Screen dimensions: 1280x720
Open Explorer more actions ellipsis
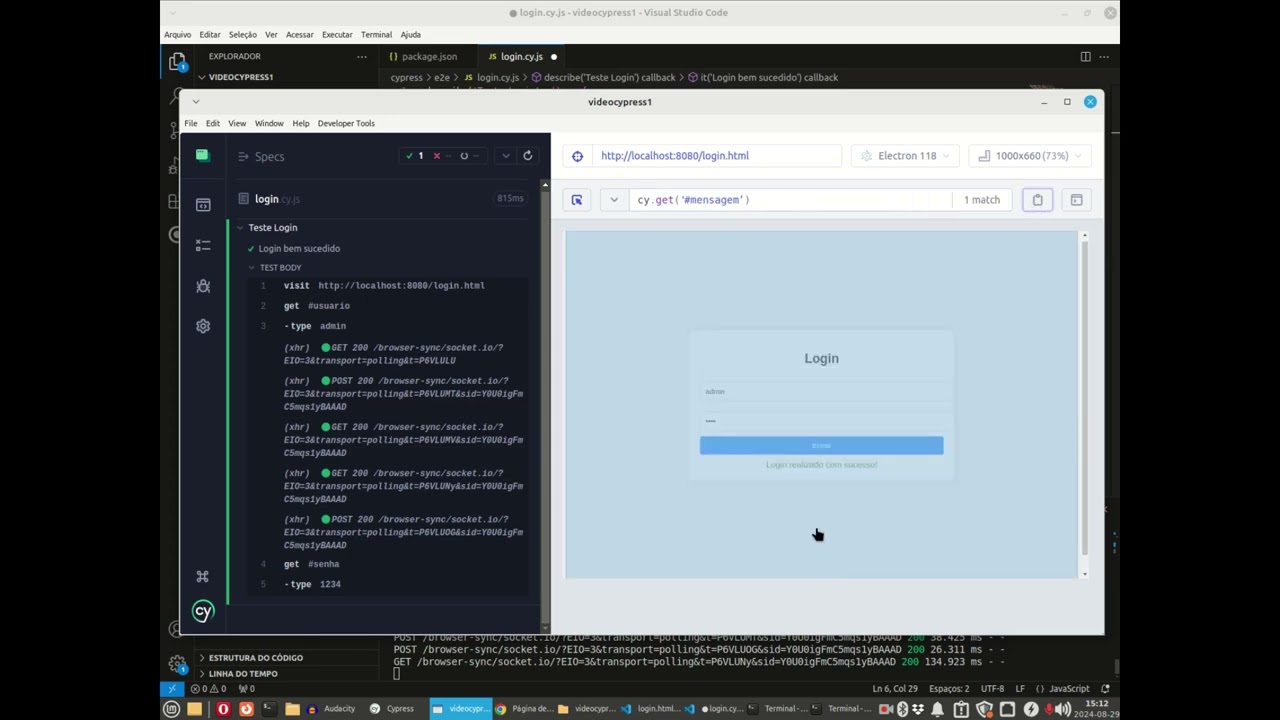(362, 57)
